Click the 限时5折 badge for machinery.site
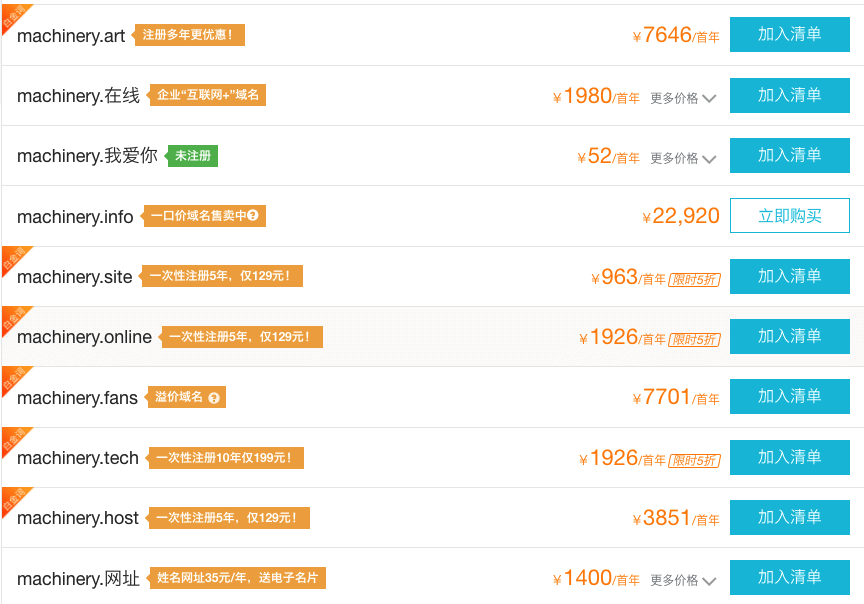The width and height of the screenshot is (864, 604). point(694,279)
